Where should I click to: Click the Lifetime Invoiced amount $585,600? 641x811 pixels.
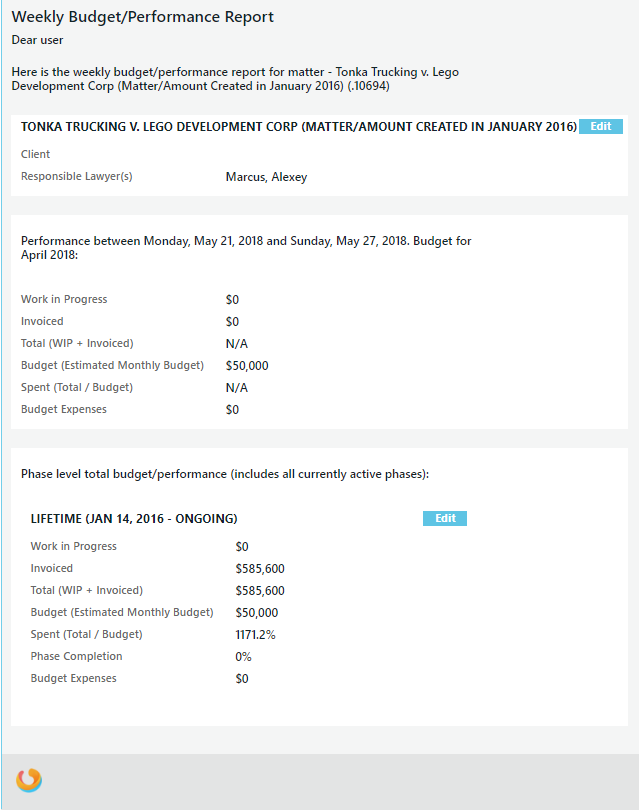point(260,569)
